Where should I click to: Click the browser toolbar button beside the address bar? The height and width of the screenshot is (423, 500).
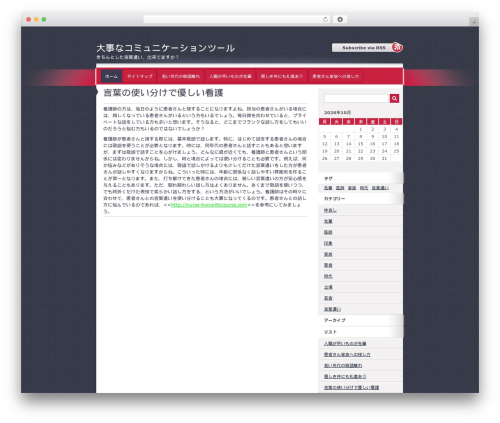point(340,19)
